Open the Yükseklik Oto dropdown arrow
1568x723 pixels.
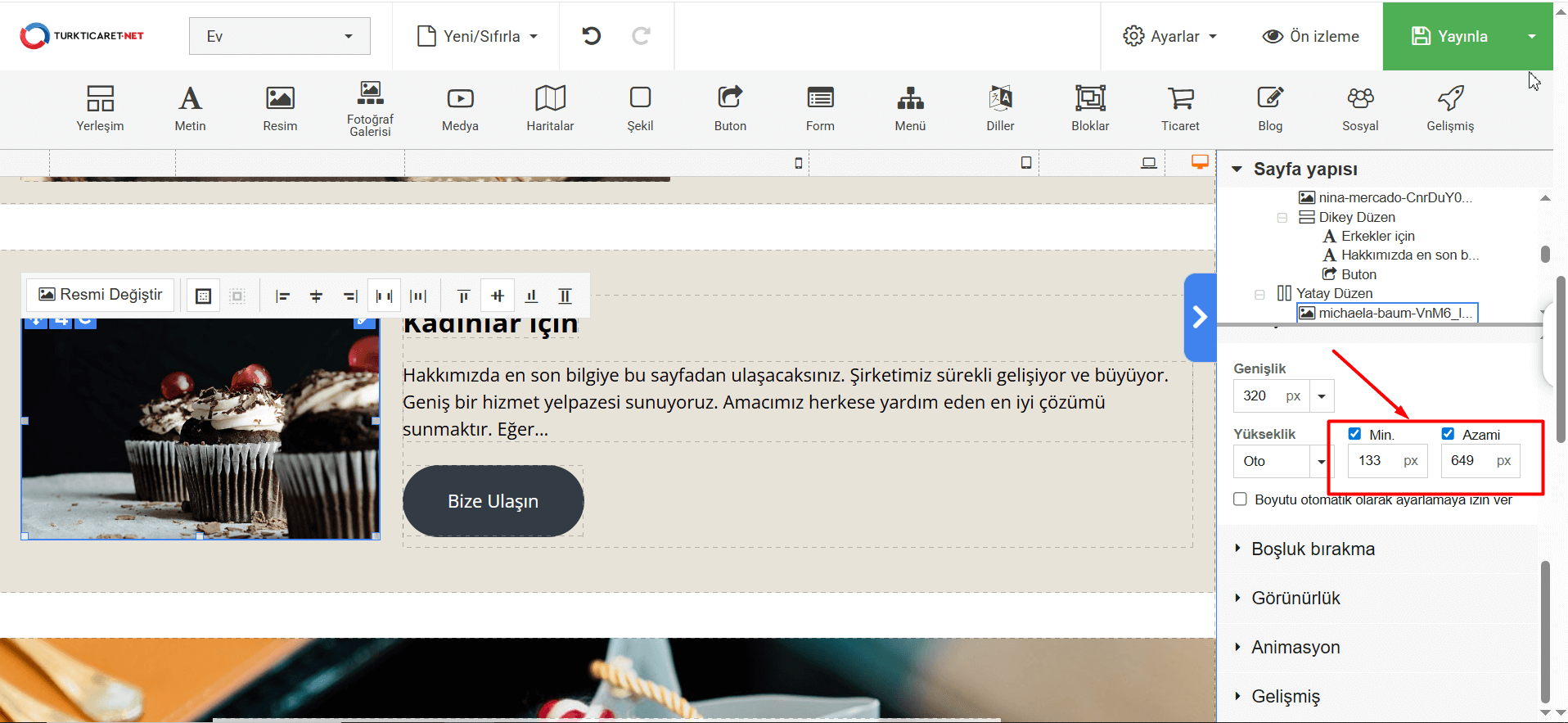[1322, 461]
